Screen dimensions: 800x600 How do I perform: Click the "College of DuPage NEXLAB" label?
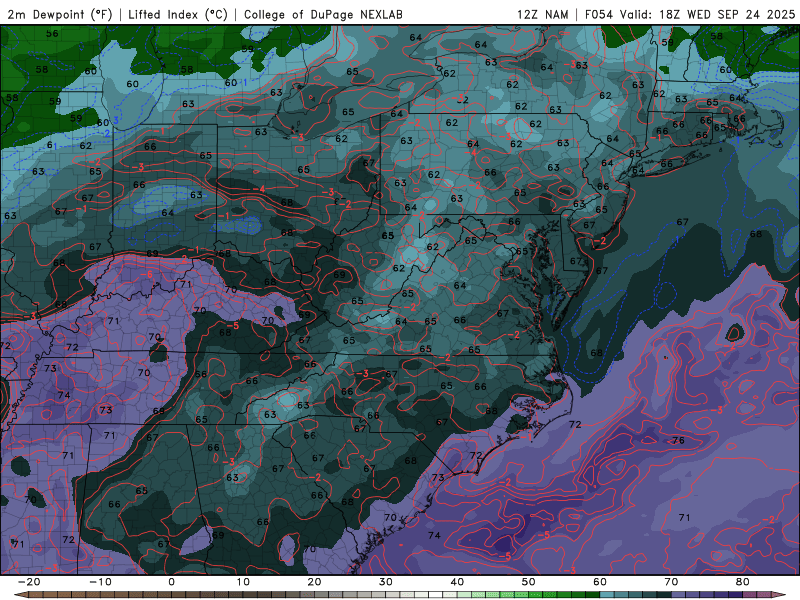(323, 14)
